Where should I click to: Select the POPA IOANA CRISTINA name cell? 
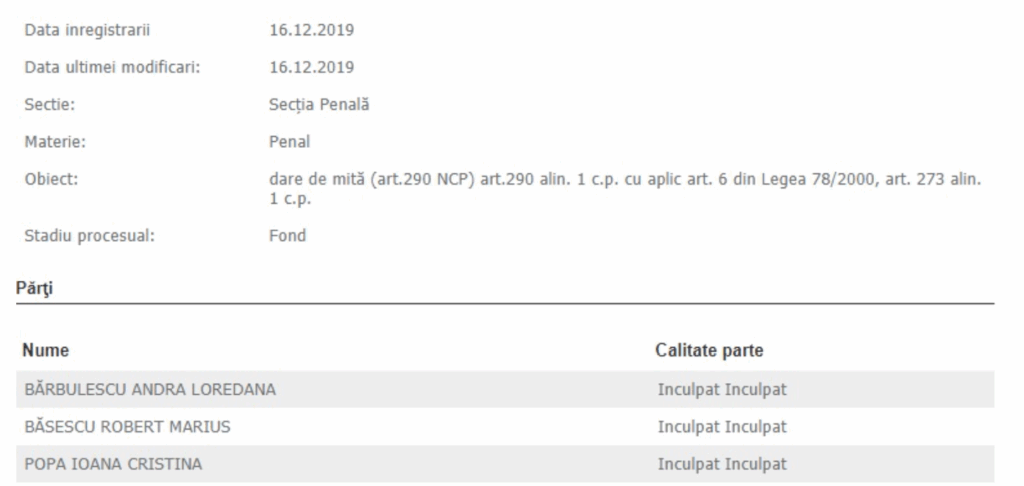[x=113, y=464]
